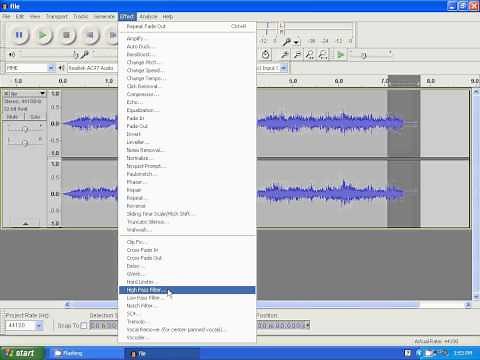Choose Equalization effect
480x360 pixels.
click(187, 110)
